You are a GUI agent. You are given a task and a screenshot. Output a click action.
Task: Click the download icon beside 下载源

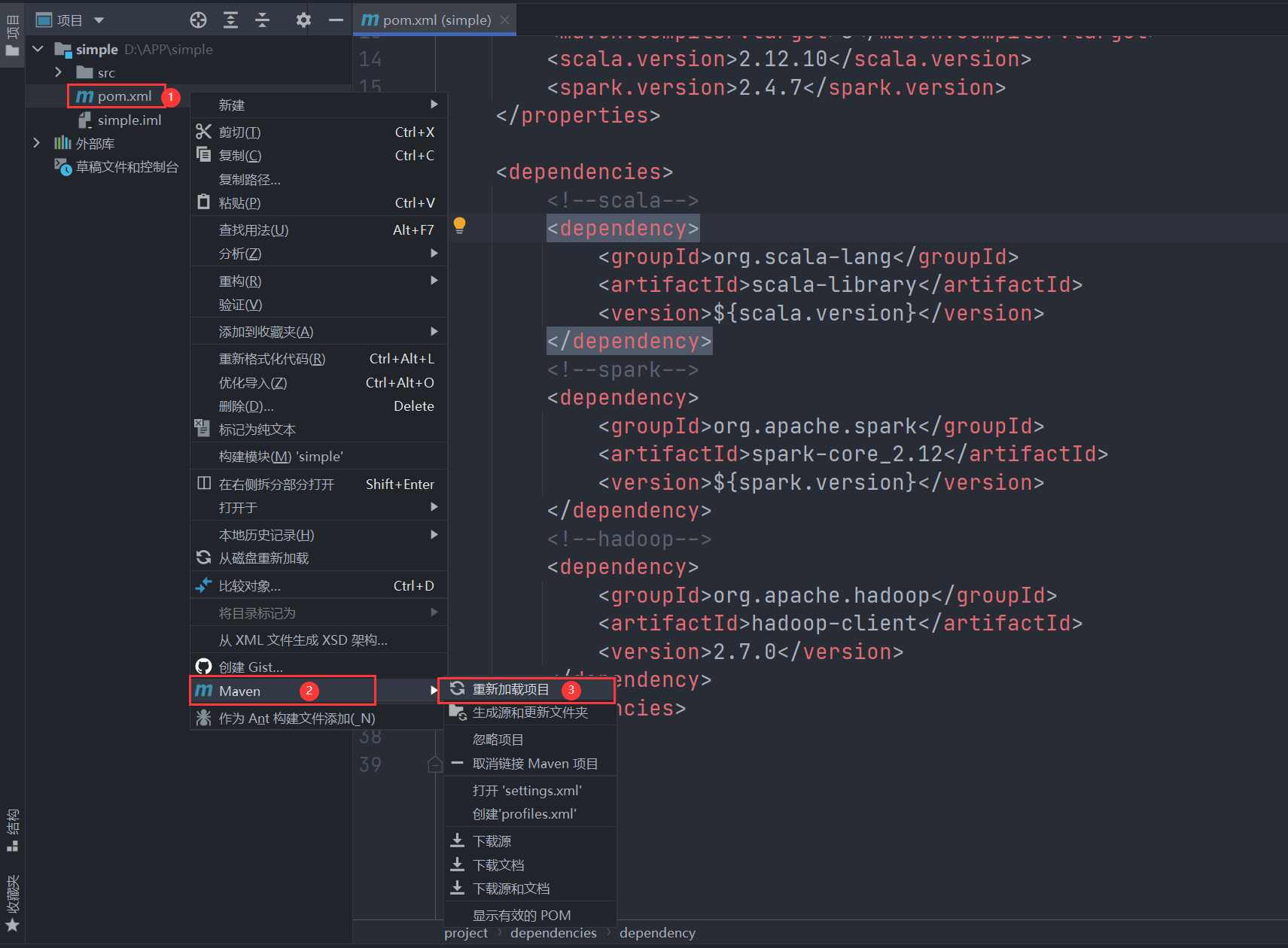(x=457, y=840)
